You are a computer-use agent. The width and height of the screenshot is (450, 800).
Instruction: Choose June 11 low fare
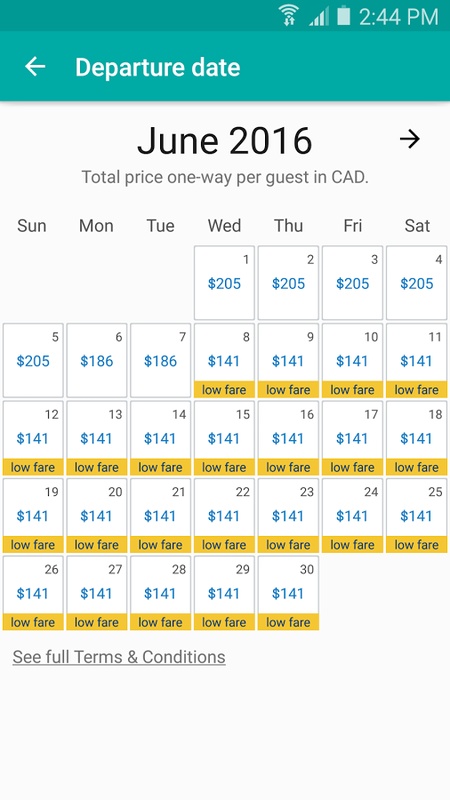pos(417,360)
